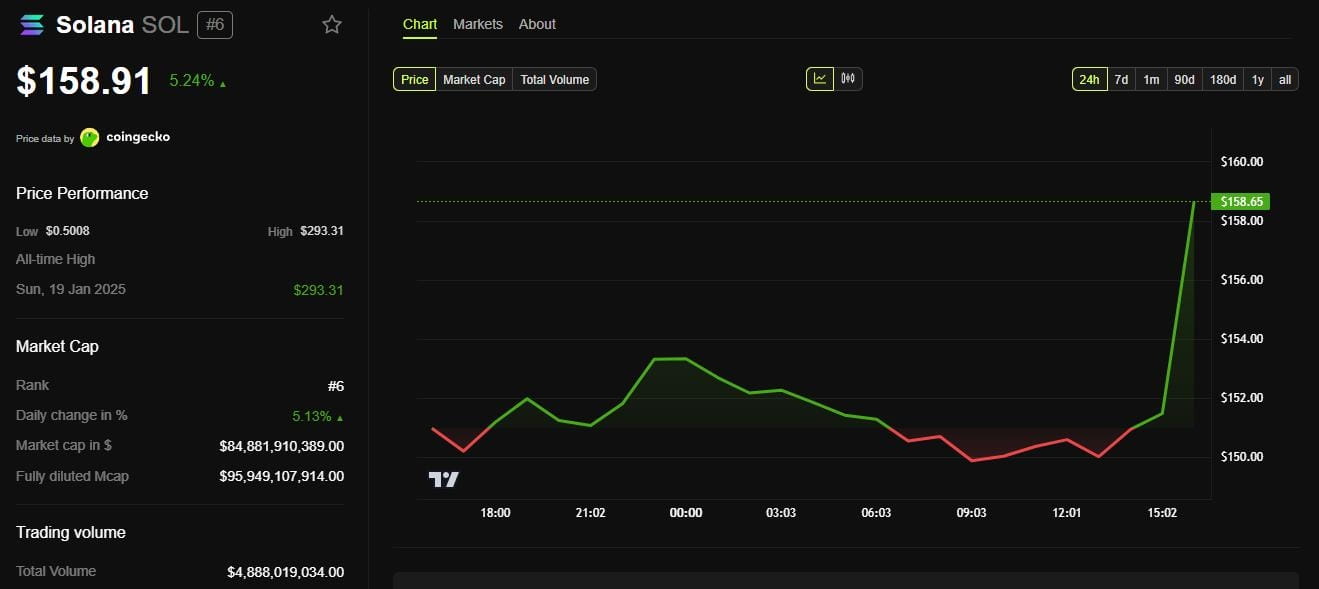Switch to candlestick chart view icon
The height and width of the screenshot is (589, 1319).
[x=848, y=79]
